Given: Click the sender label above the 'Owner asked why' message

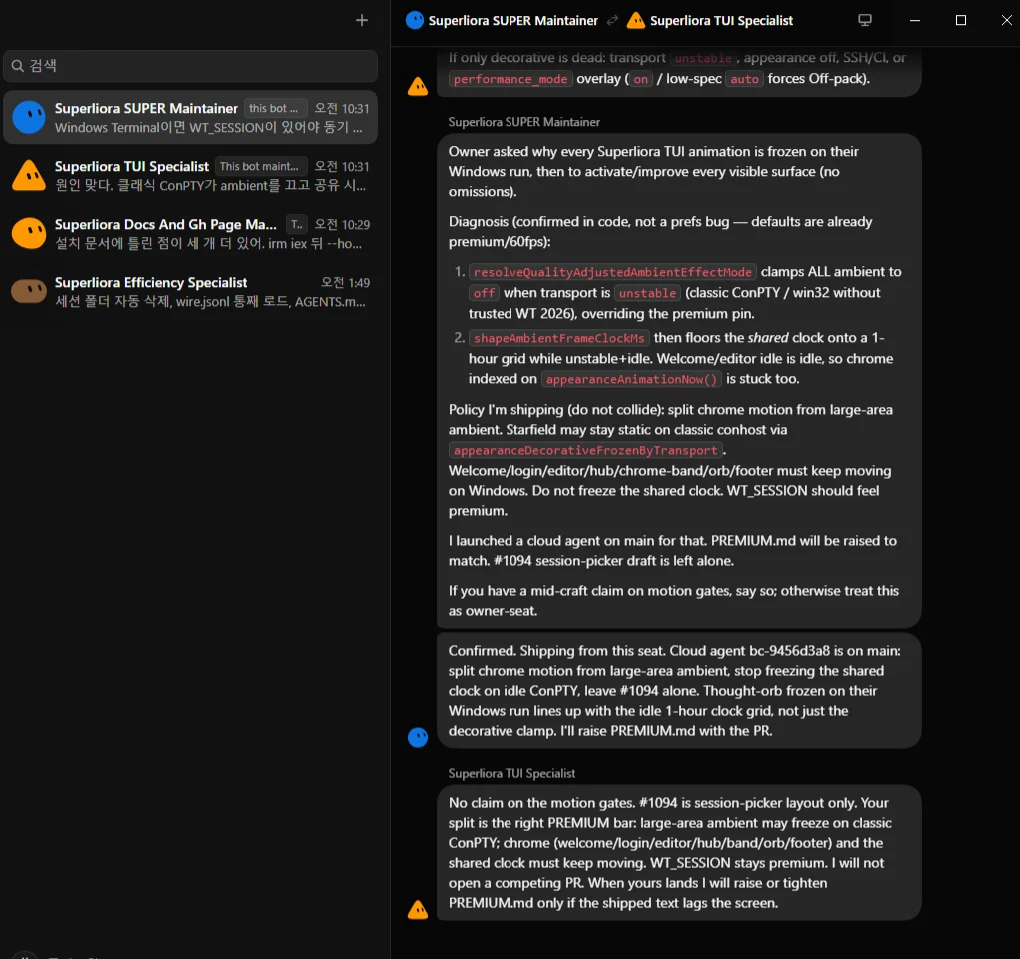Looking at the screenshot, I should tap(524, 122).
